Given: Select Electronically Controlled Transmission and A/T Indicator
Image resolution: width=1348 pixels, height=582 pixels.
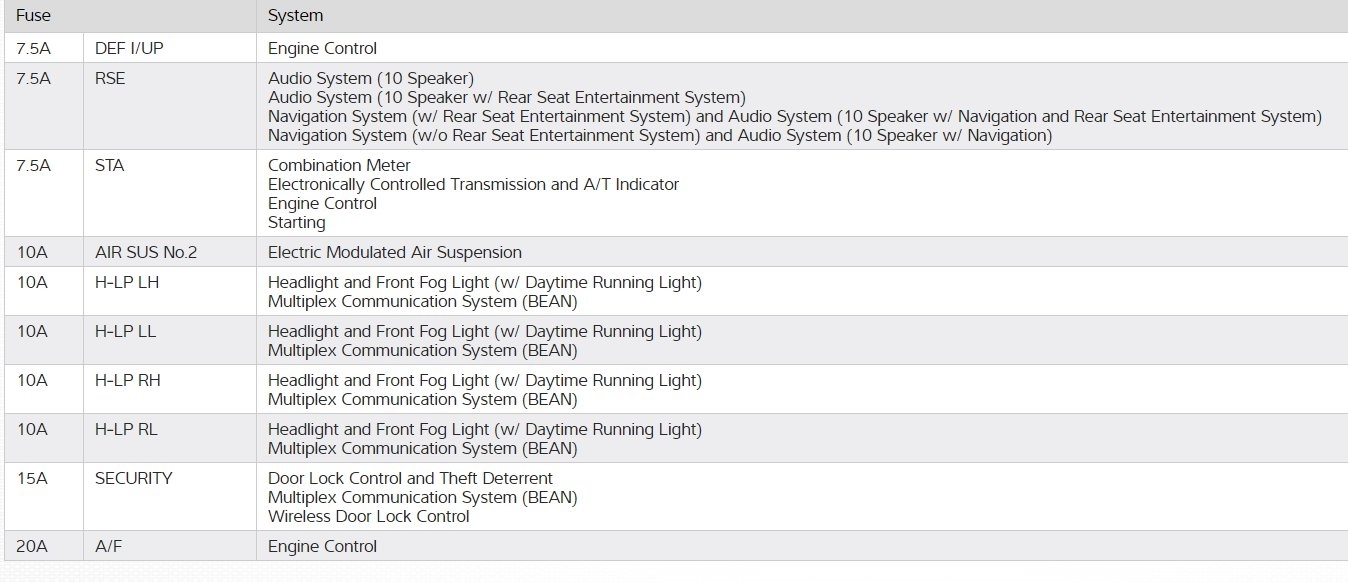Looking at the screenshot, I should coord(473,184).
